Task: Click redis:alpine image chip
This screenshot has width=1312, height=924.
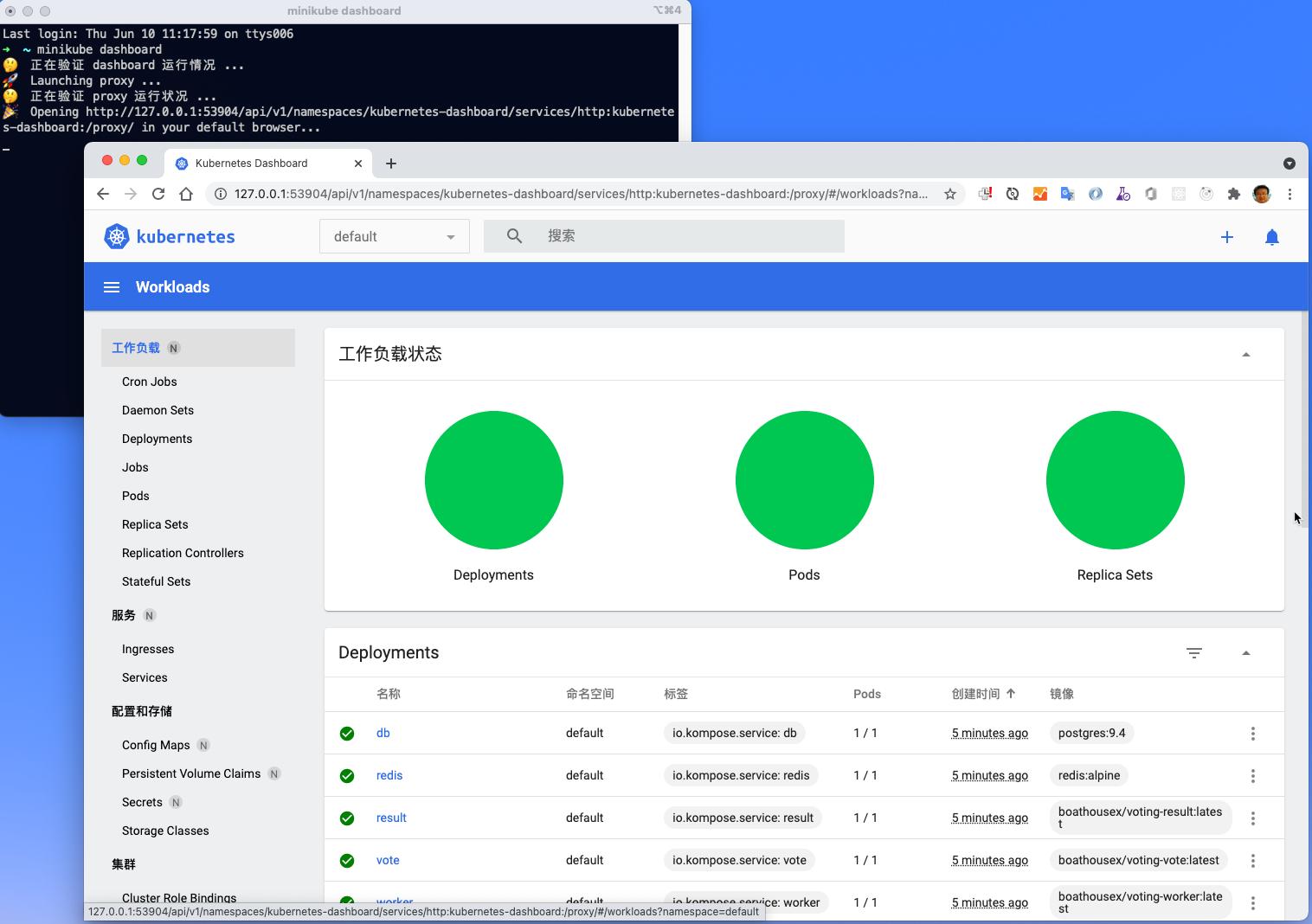Action: tap(1089, 775)
